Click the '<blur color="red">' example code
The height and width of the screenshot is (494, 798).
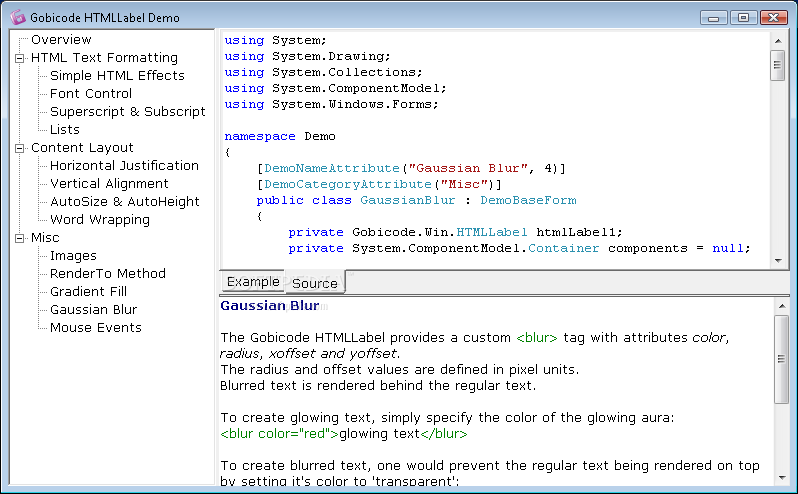coord(279,434)
